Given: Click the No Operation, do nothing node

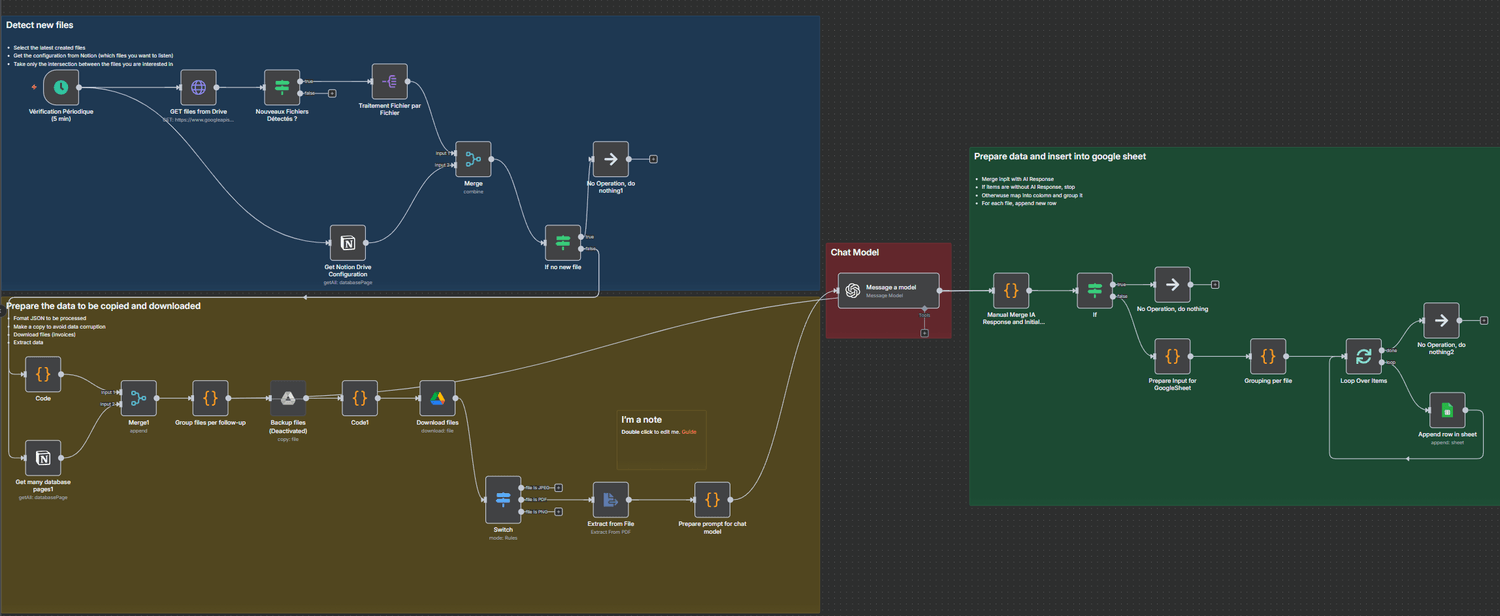Looking at the screenshot, I should tap(1172, 284).
